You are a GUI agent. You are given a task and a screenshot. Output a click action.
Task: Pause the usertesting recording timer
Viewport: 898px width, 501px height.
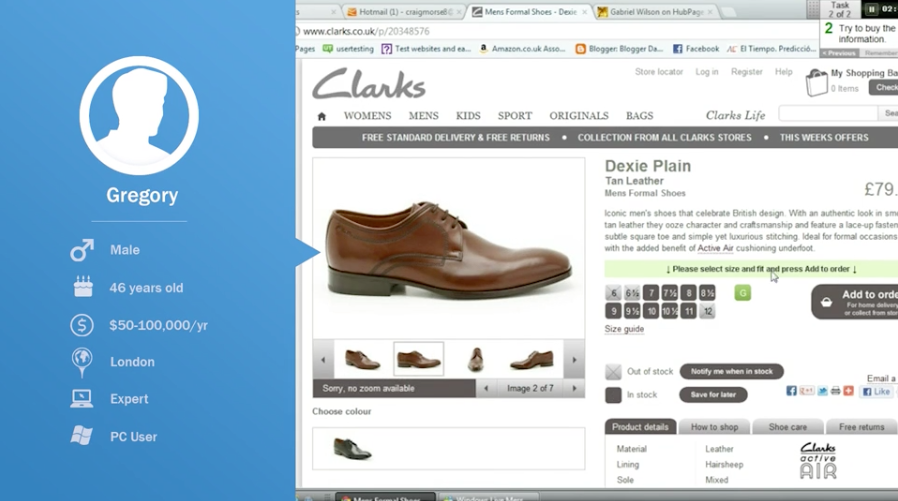tap(872, 9)
